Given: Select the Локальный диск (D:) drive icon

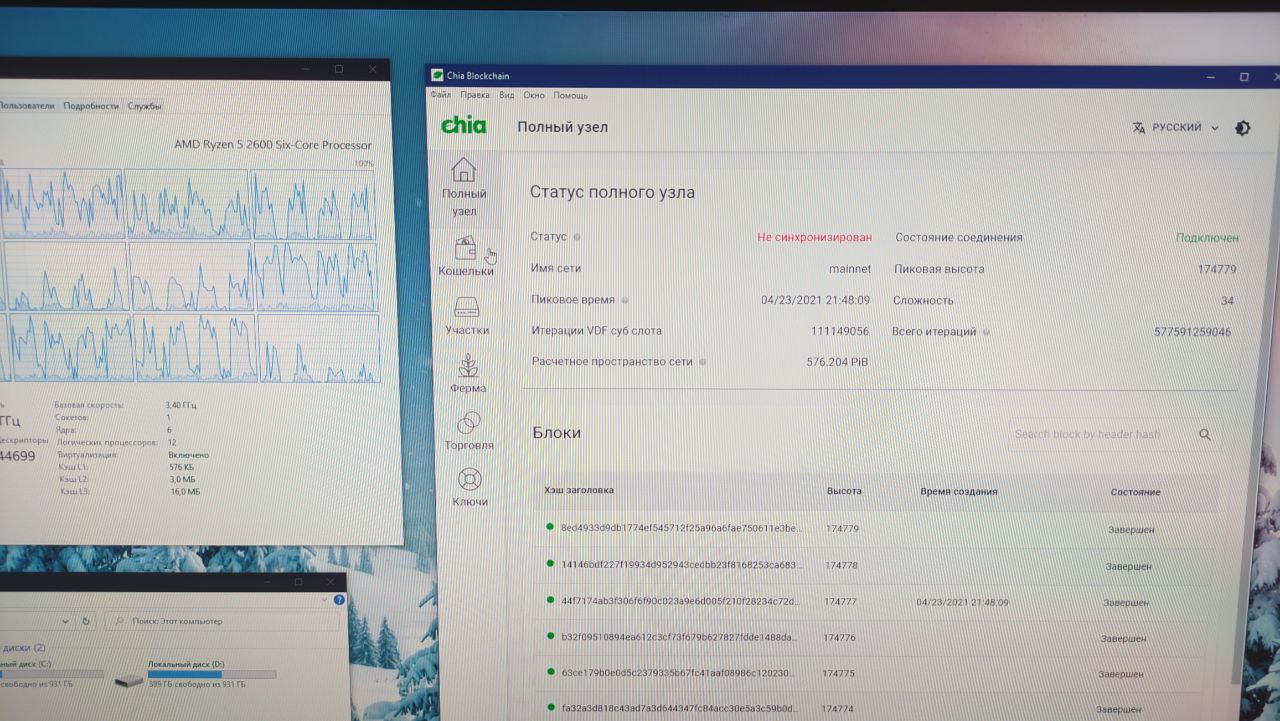Looking at the screenshot, I should tap(128, 681).
